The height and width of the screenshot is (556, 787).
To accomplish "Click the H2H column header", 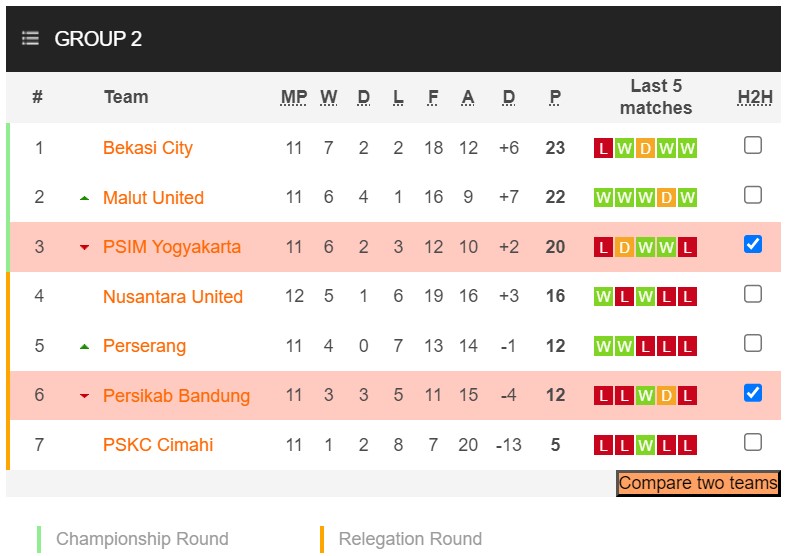I will [x=755, y=97].
